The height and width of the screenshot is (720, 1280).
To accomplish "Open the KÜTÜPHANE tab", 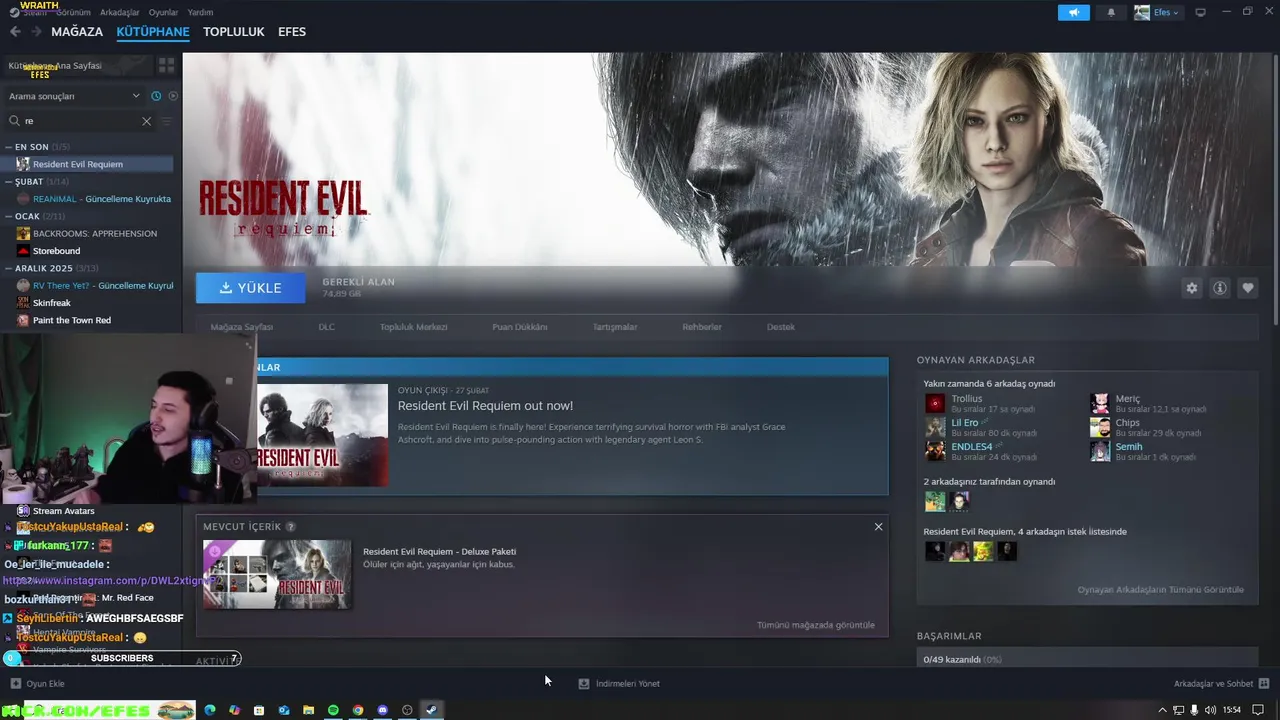I will [153, 32].
